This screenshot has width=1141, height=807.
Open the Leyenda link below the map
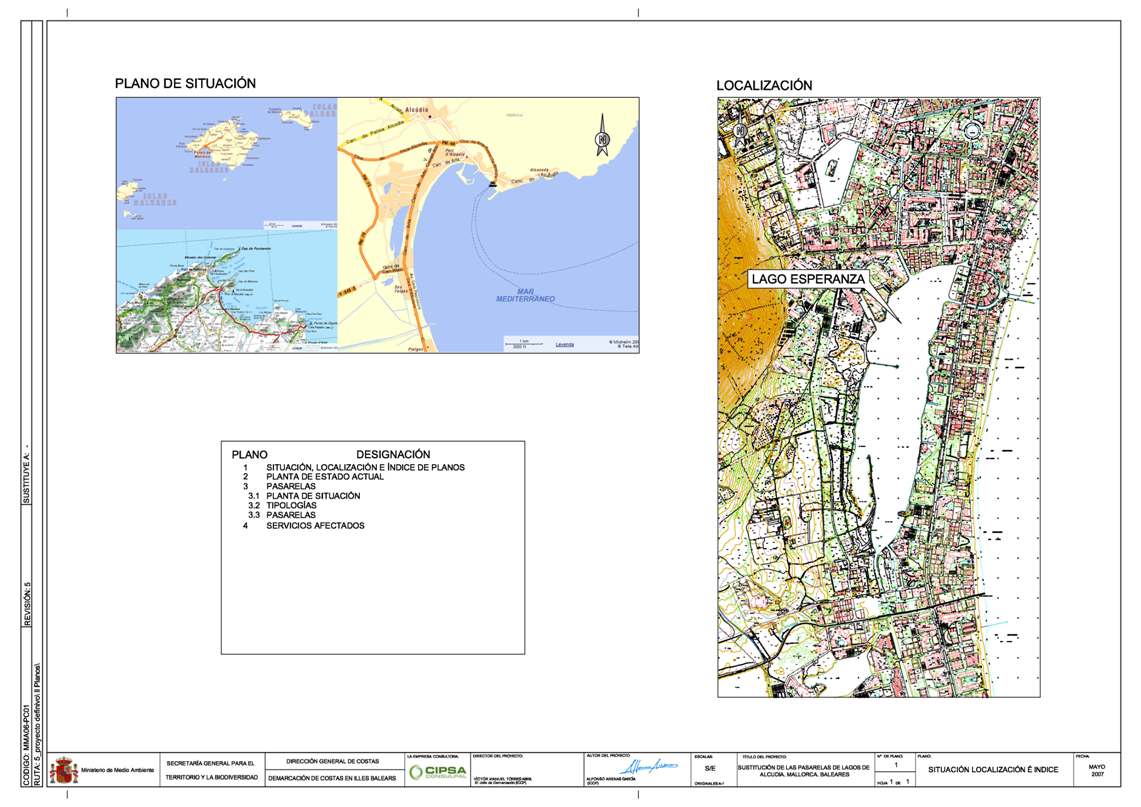click(565, 344)
